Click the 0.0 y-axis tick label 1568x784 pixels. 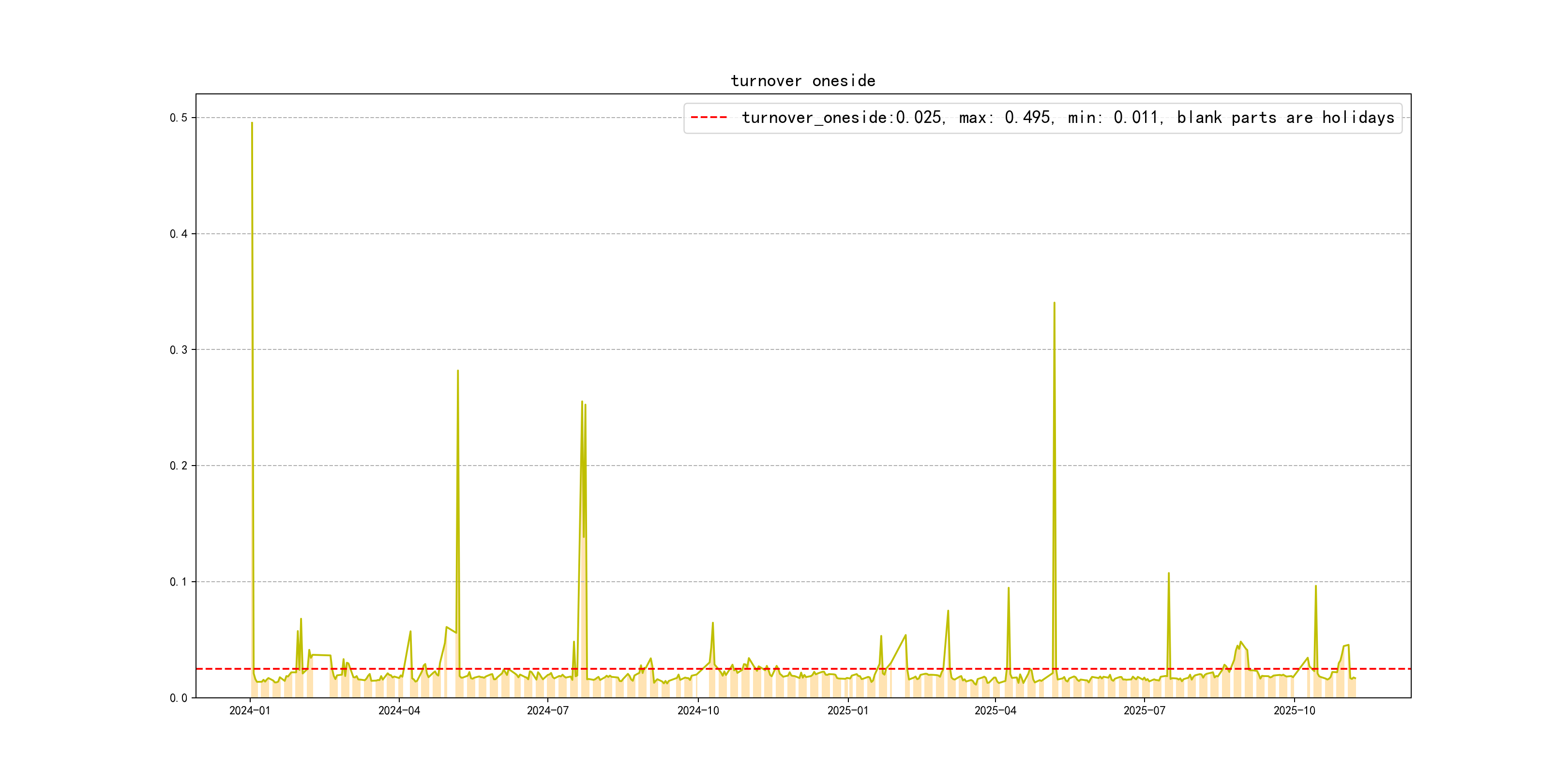click(x=178, y=697)
